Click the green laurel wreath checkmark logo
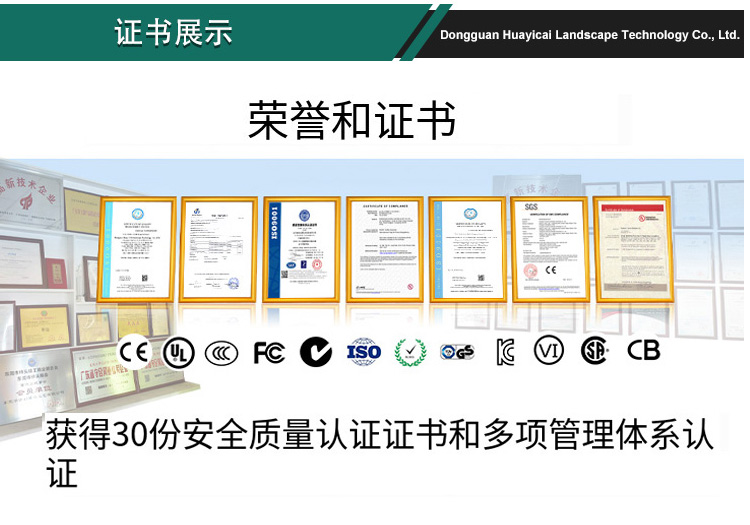Screen dimensions: 750x525 click(x=410, y=351)
